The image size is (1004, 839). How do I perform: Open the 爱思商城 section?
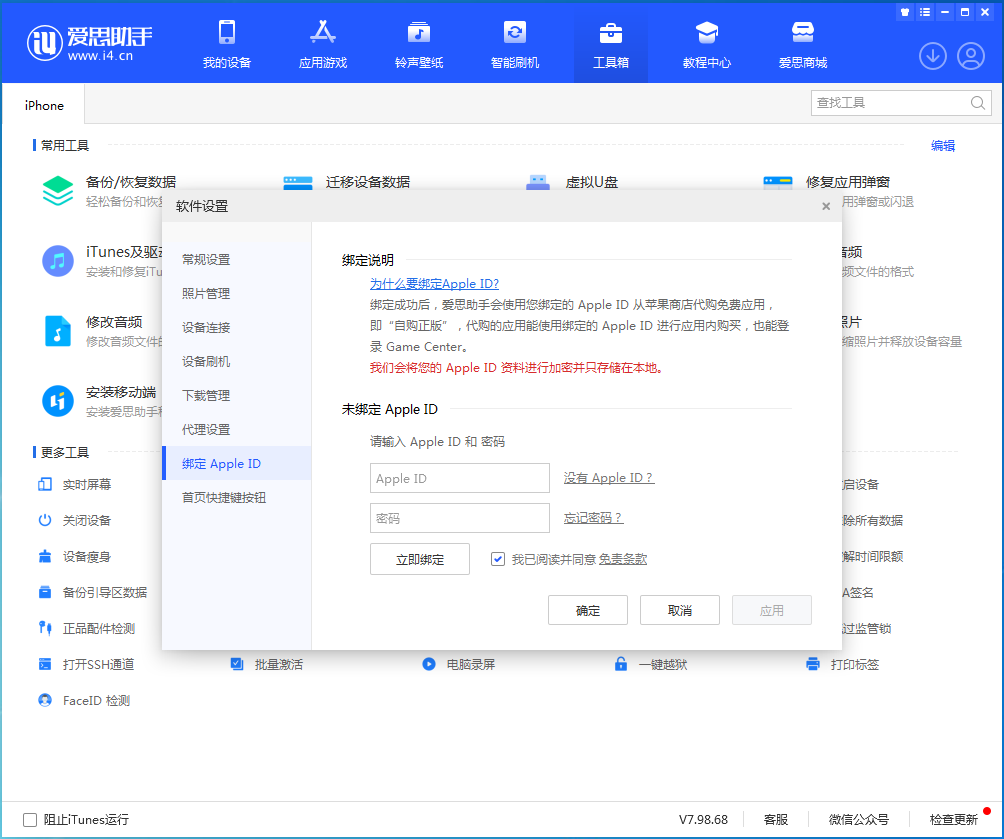click(803, 44)
